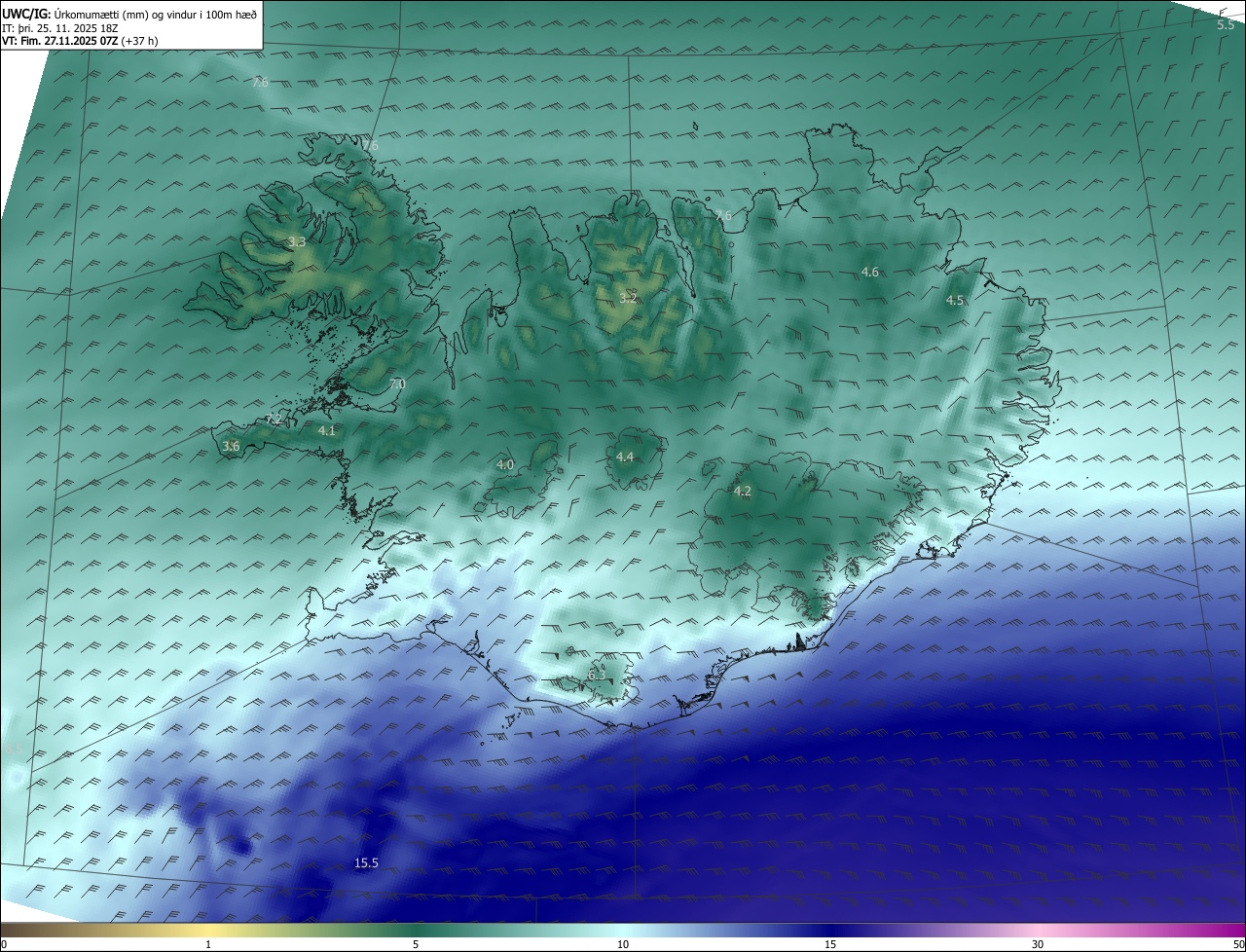Click the "3.6" value at the peninsula's western tip
The width and height of the screenshot is (1246, 952).
(x=231, y=447)
